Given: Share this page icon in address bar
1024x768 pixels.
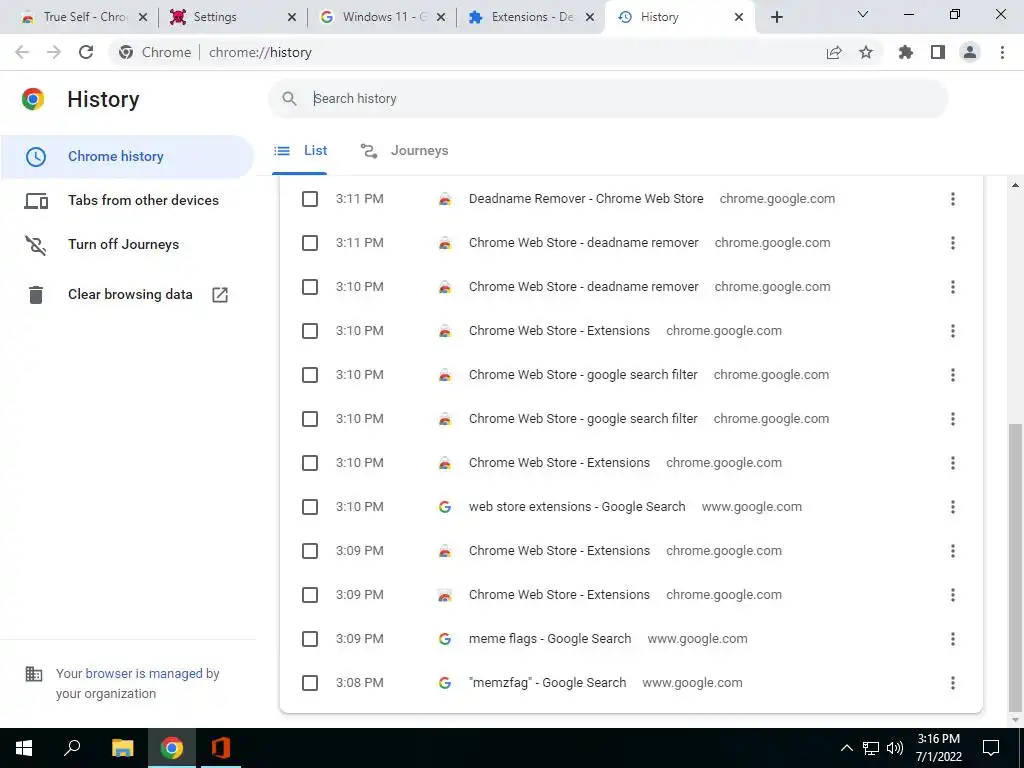Looking at the screenshot, I should click(x=834, y=52).
